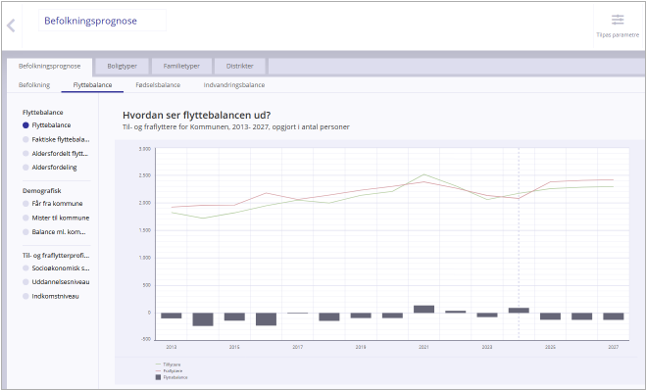This screenshot has width=646, height=391.
Task: Click the 2013 negative flyttebalance bar
Action: [x=171, y=316]
